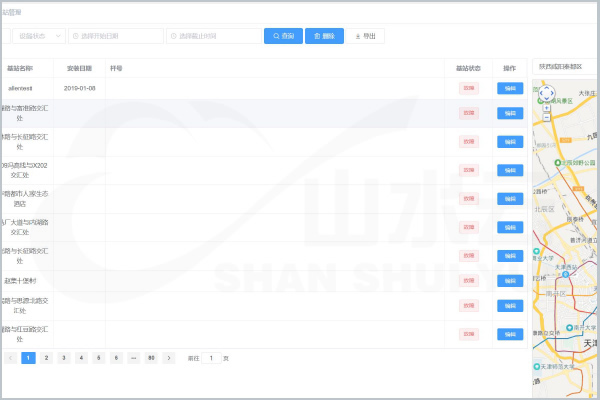The width and height of the screenshot is (600, 400).
Task: Click the blue 删除 delete button
Action: (x=325, y=36)
